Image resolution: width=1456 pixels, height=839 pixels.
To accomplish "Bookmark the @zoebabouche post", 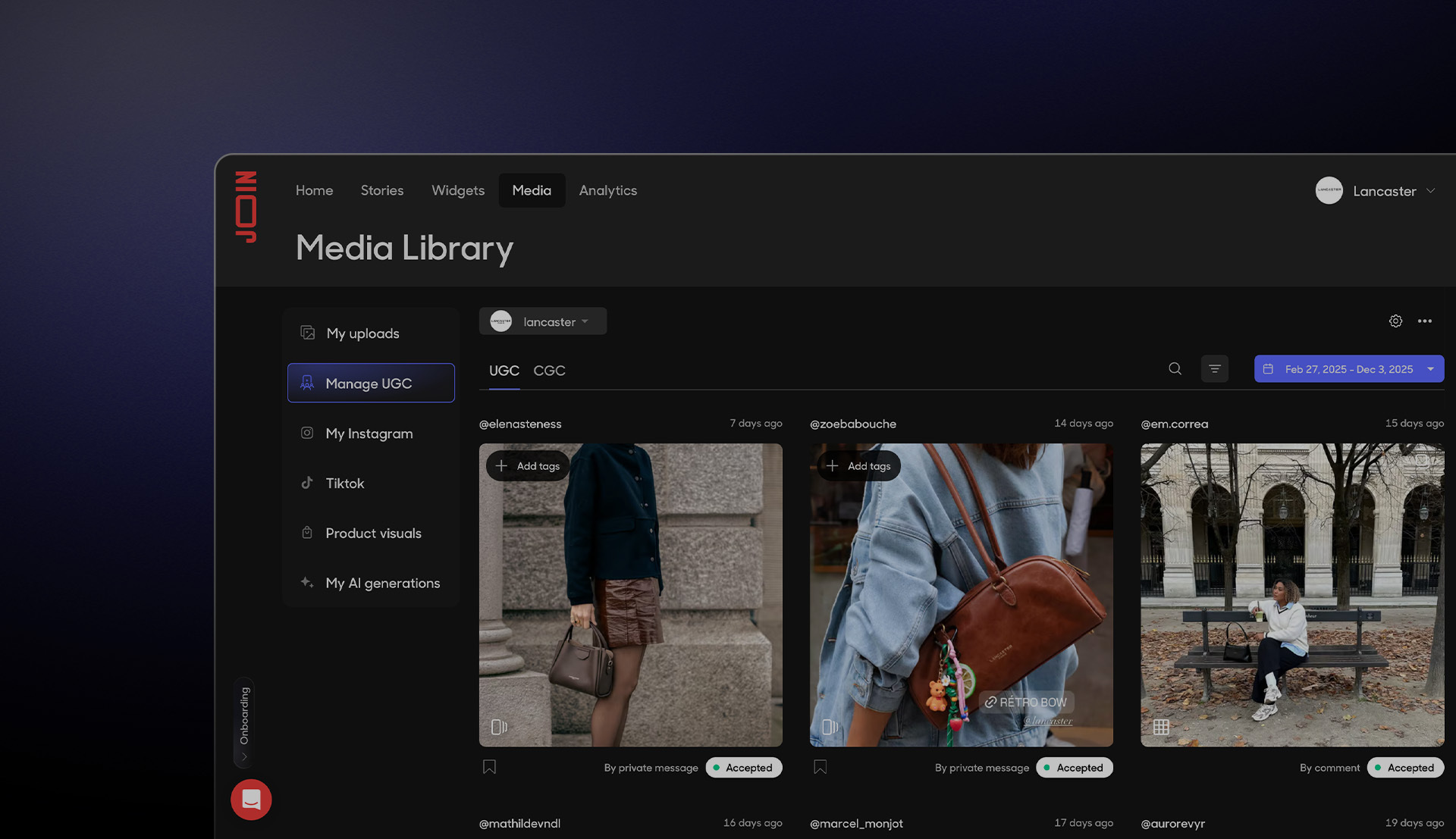I will pos(820,767).
